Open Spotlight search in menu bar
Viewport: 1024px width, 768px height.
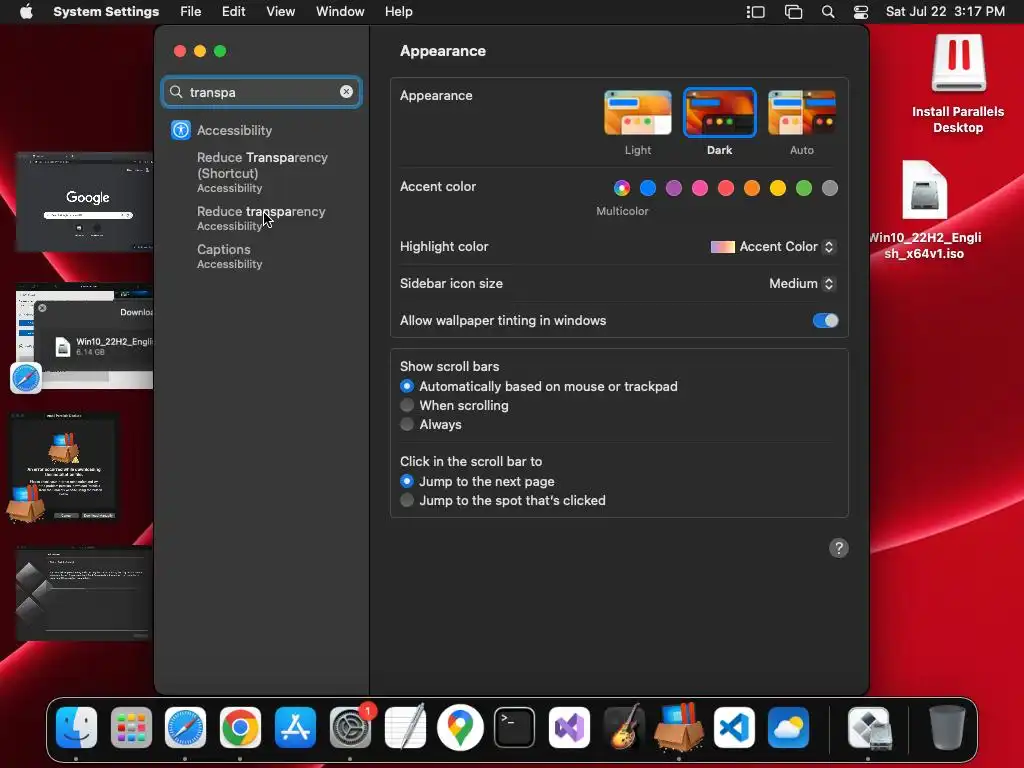(x=827, y=12)
